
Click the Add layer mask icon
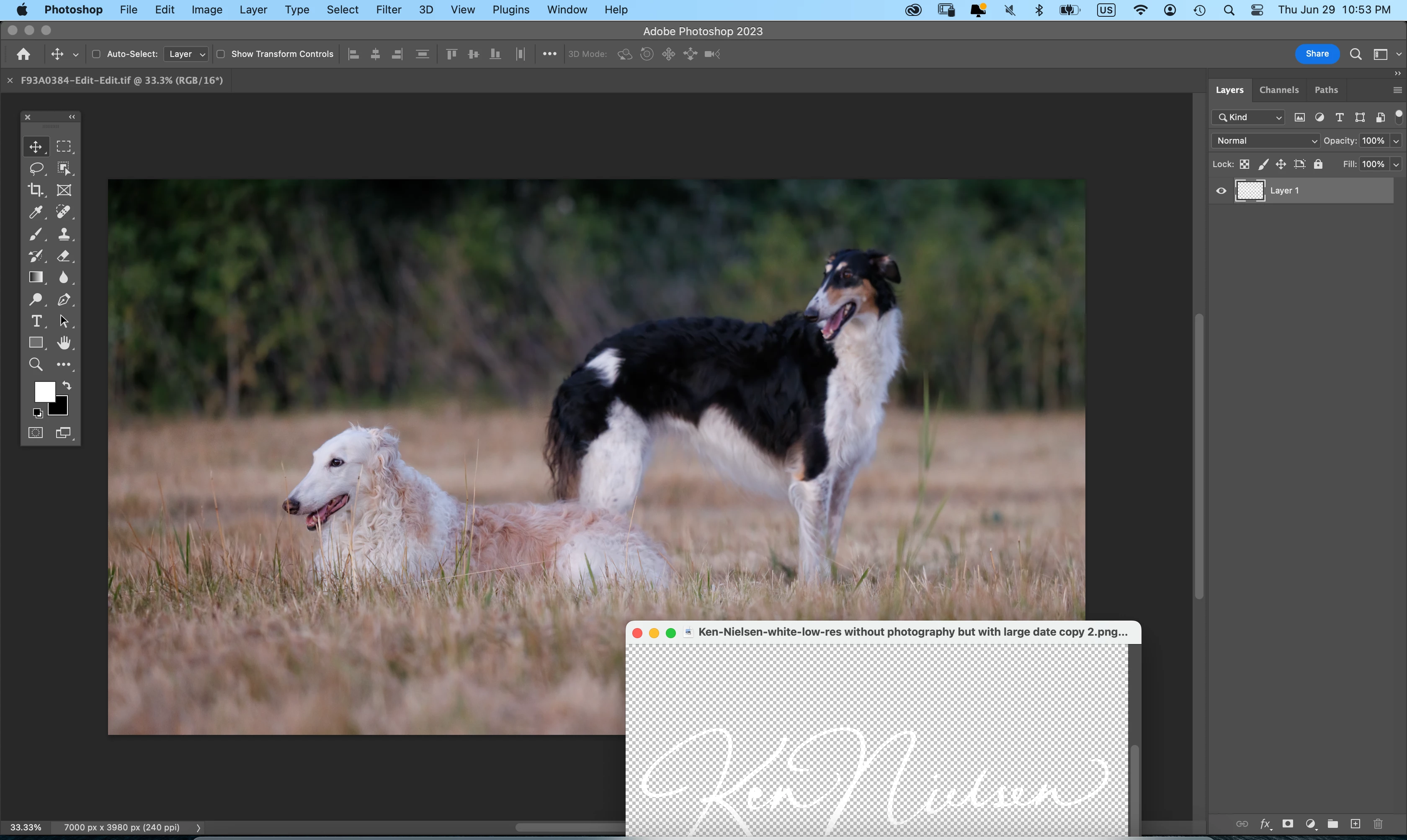[1288, 824]
